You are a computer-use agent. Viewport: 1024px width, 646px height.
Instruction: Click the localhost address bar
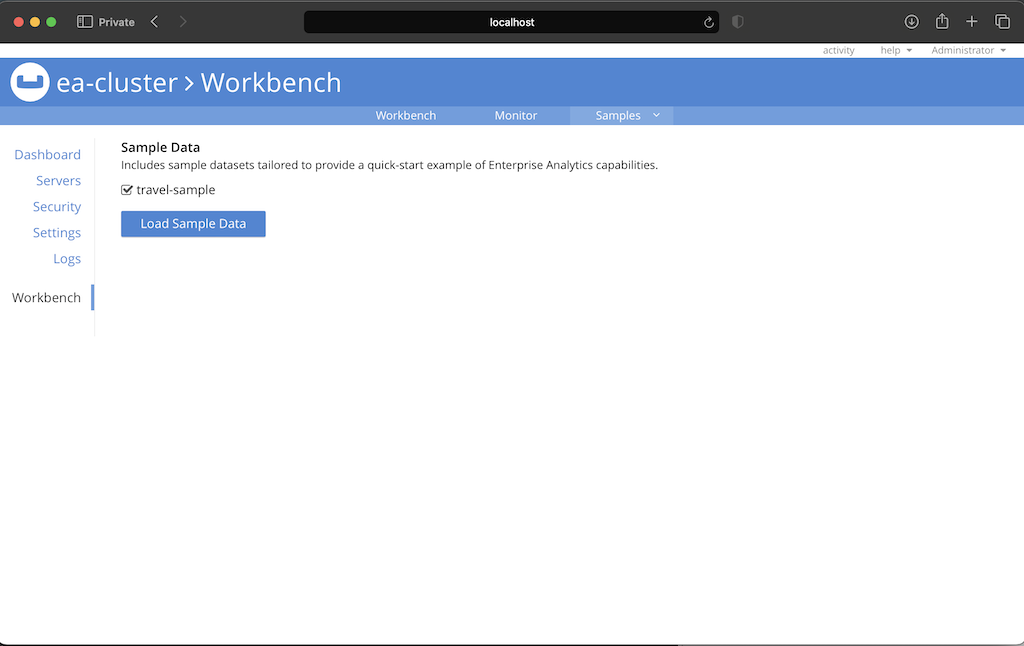(511, 22)
